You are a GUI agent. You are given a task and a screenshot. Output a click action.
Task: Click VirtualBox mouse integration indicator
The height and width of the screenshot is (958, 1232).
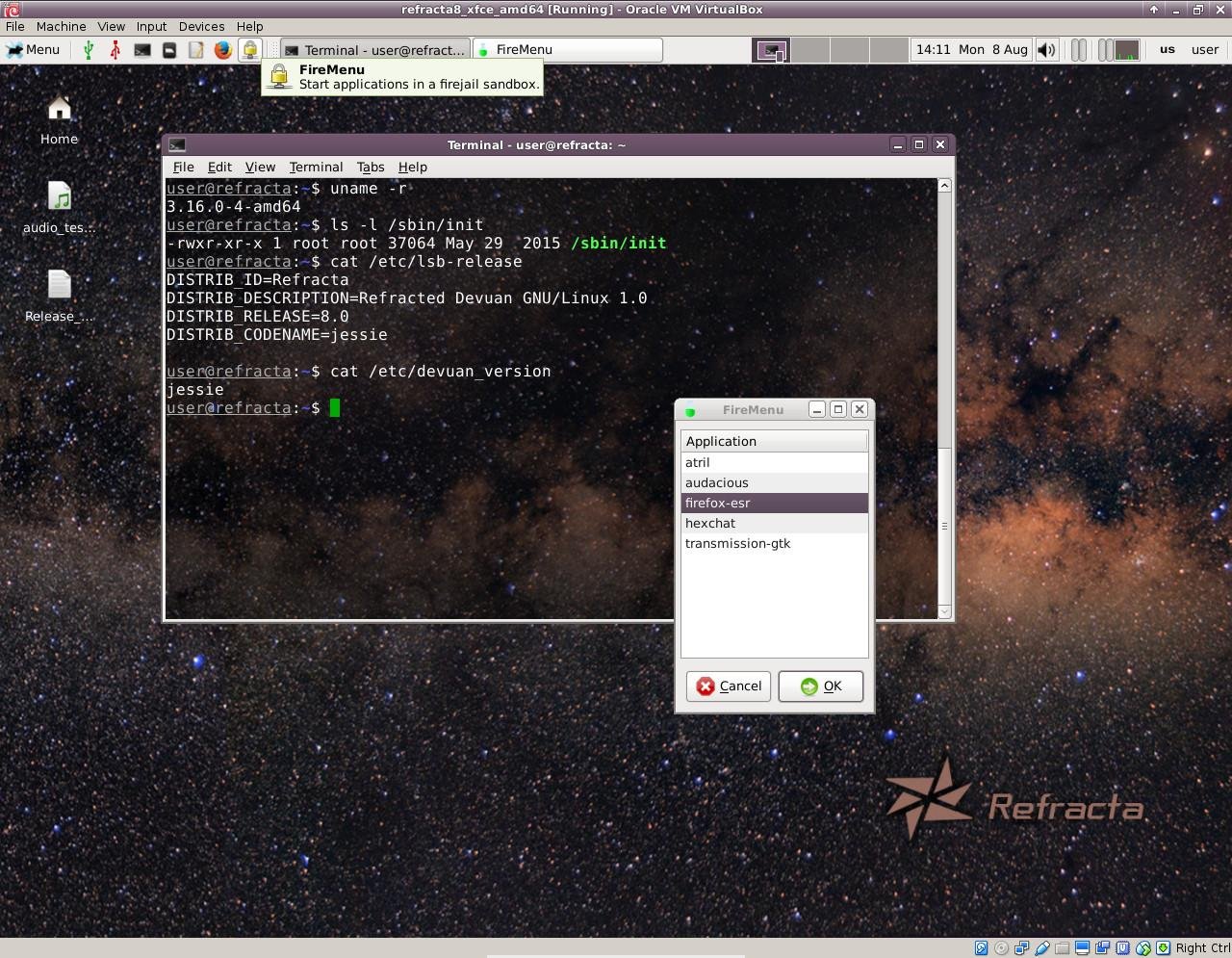(x=1142, y=948)
